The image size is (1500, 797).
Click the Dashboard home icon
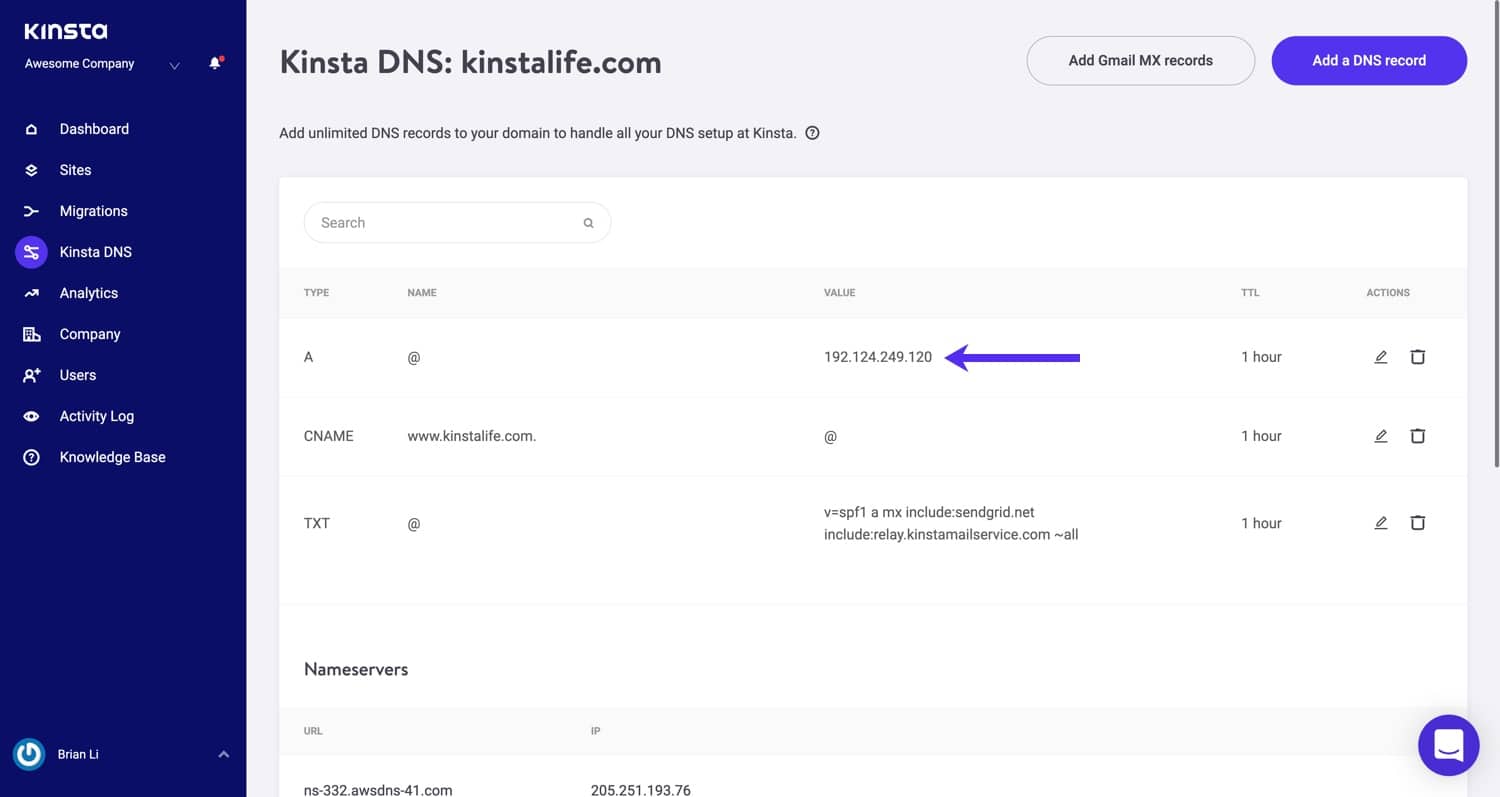(31, 129)
